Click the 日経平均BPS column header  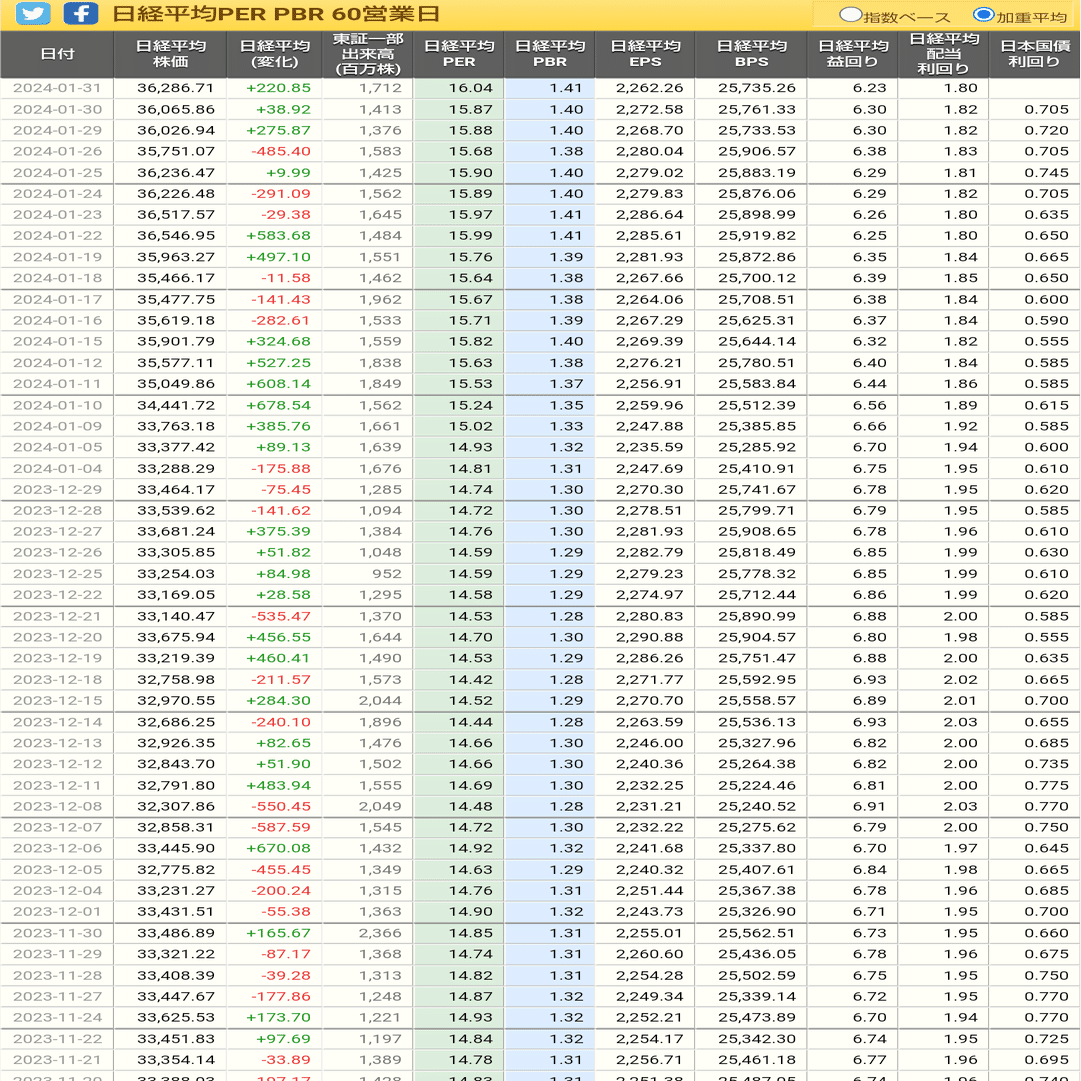coord(751,54)
